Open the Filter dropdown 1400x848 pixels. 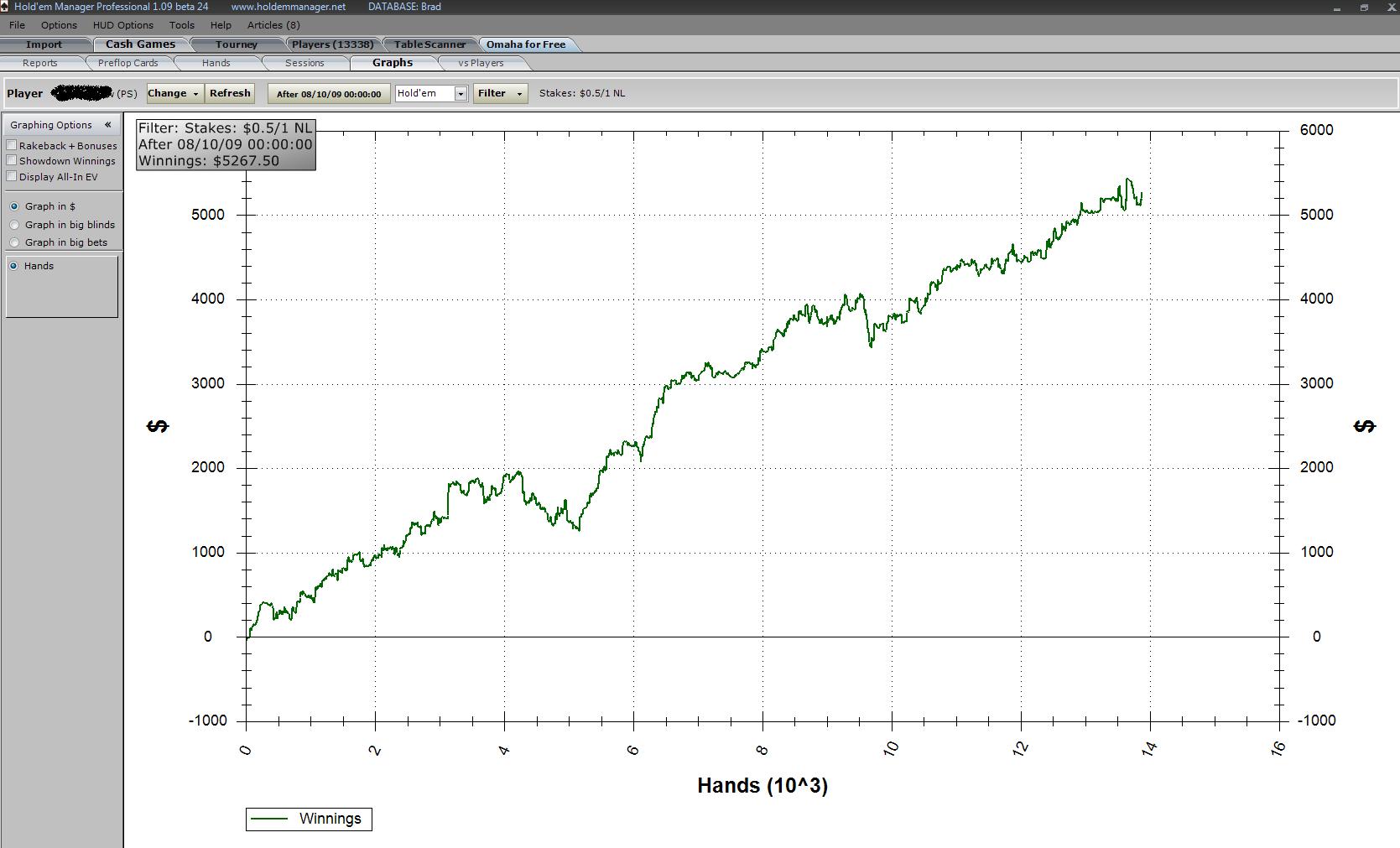pyautogui.click(x=500, y=93)
